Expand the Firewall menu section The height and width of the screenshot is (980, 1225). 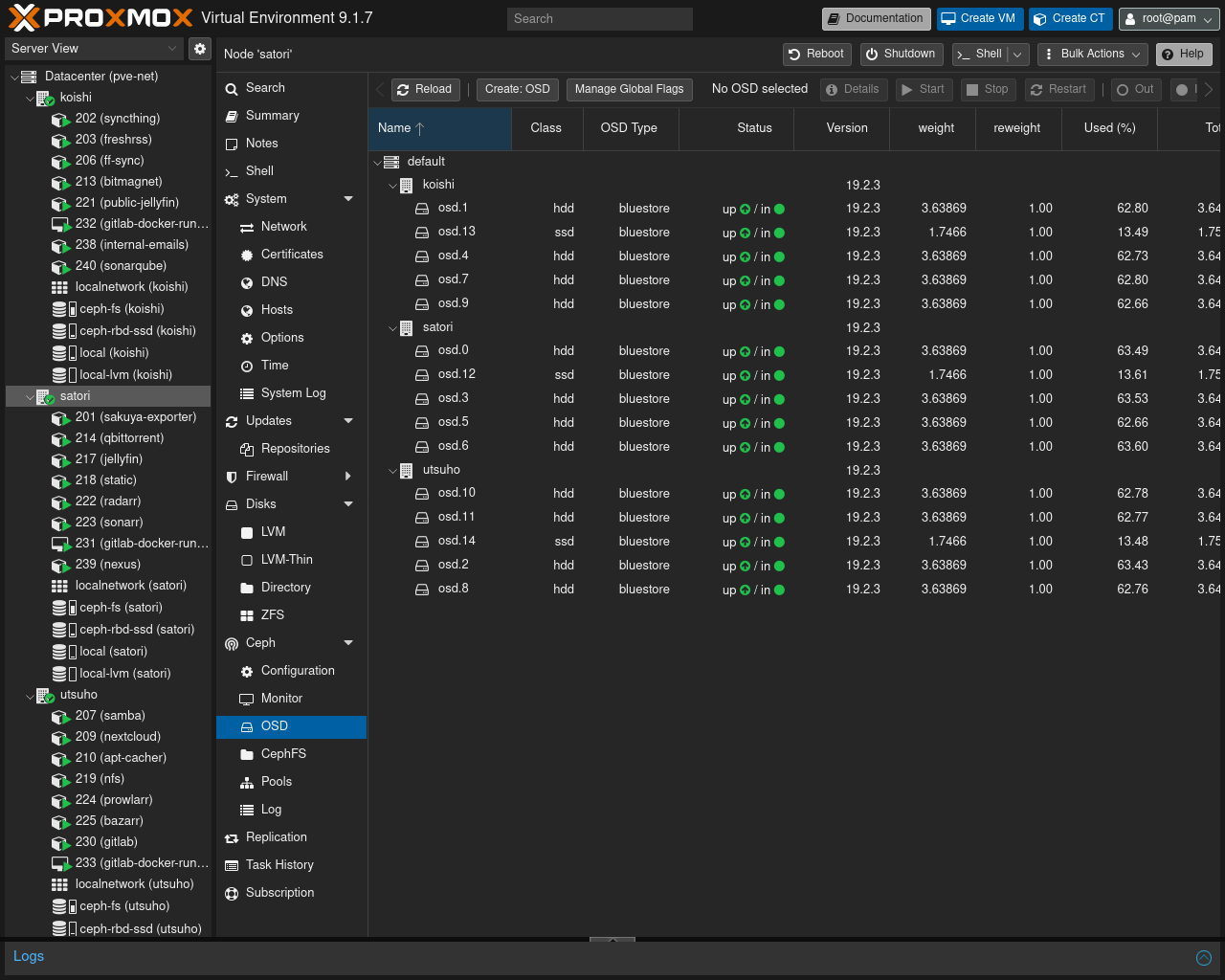point(348,477)
